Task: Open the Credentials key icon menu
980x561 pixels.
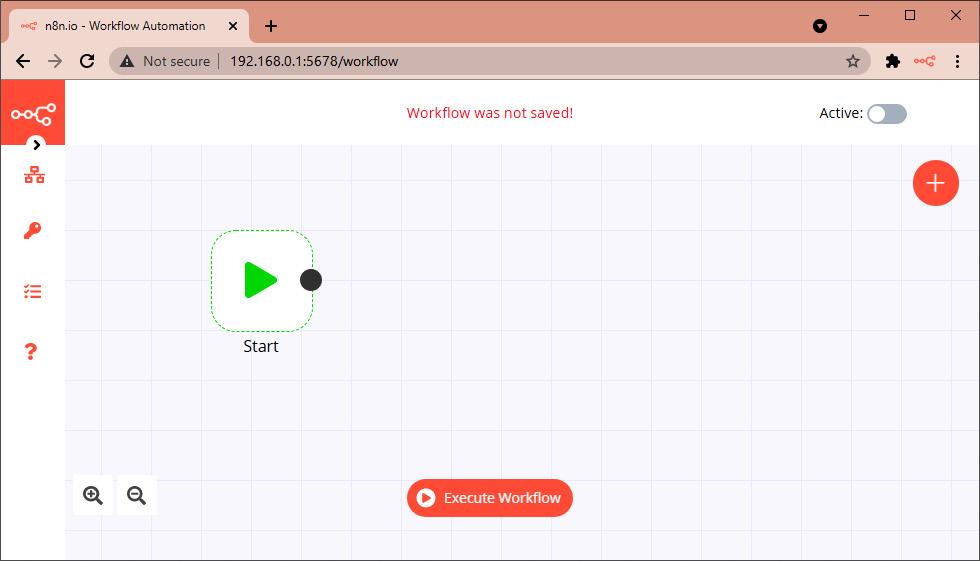Action: [32, 231]
